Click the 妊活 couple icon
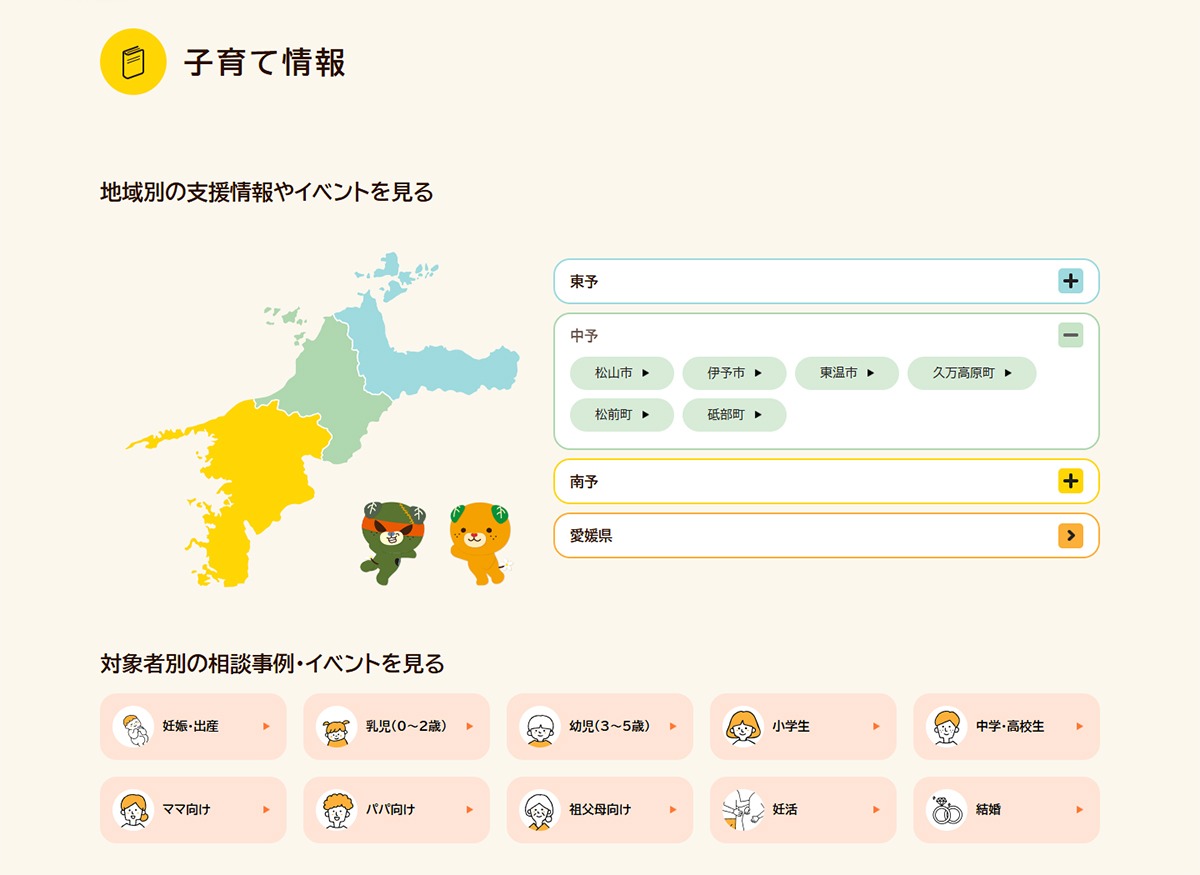 pos(743,810)
